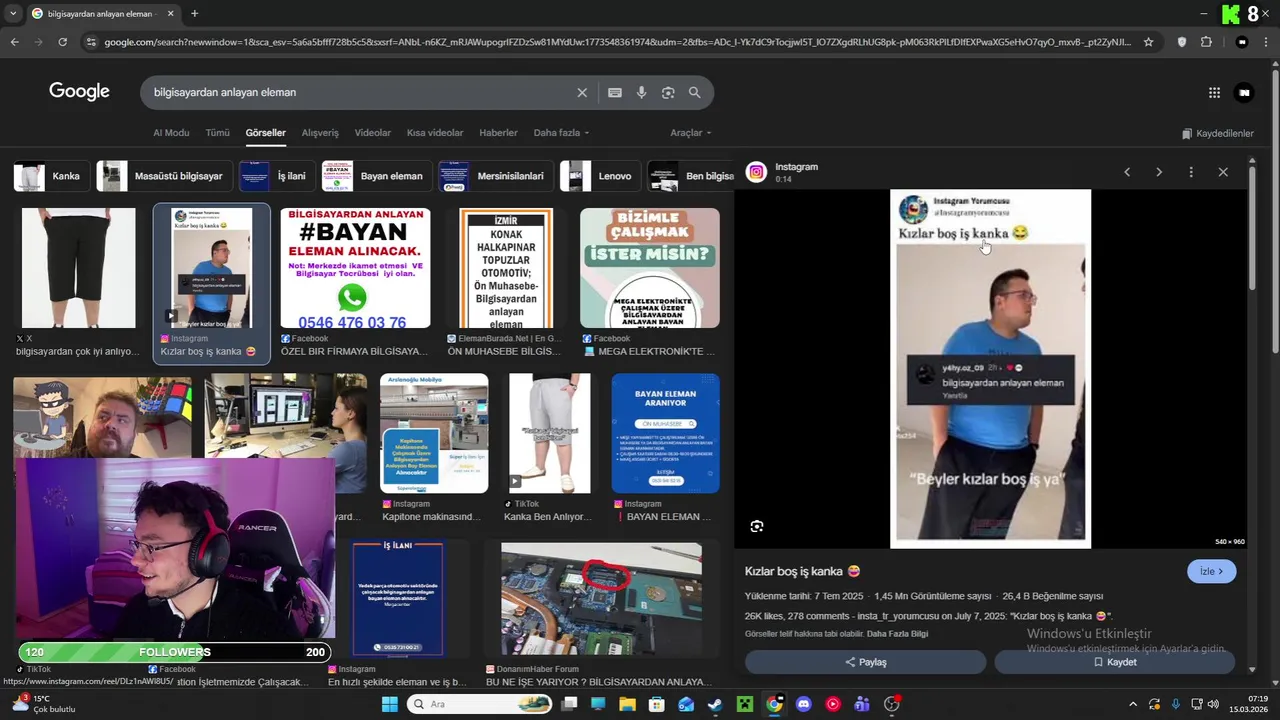
Task: Open Chrome extensions puzzle icon
Action: 1206,42
